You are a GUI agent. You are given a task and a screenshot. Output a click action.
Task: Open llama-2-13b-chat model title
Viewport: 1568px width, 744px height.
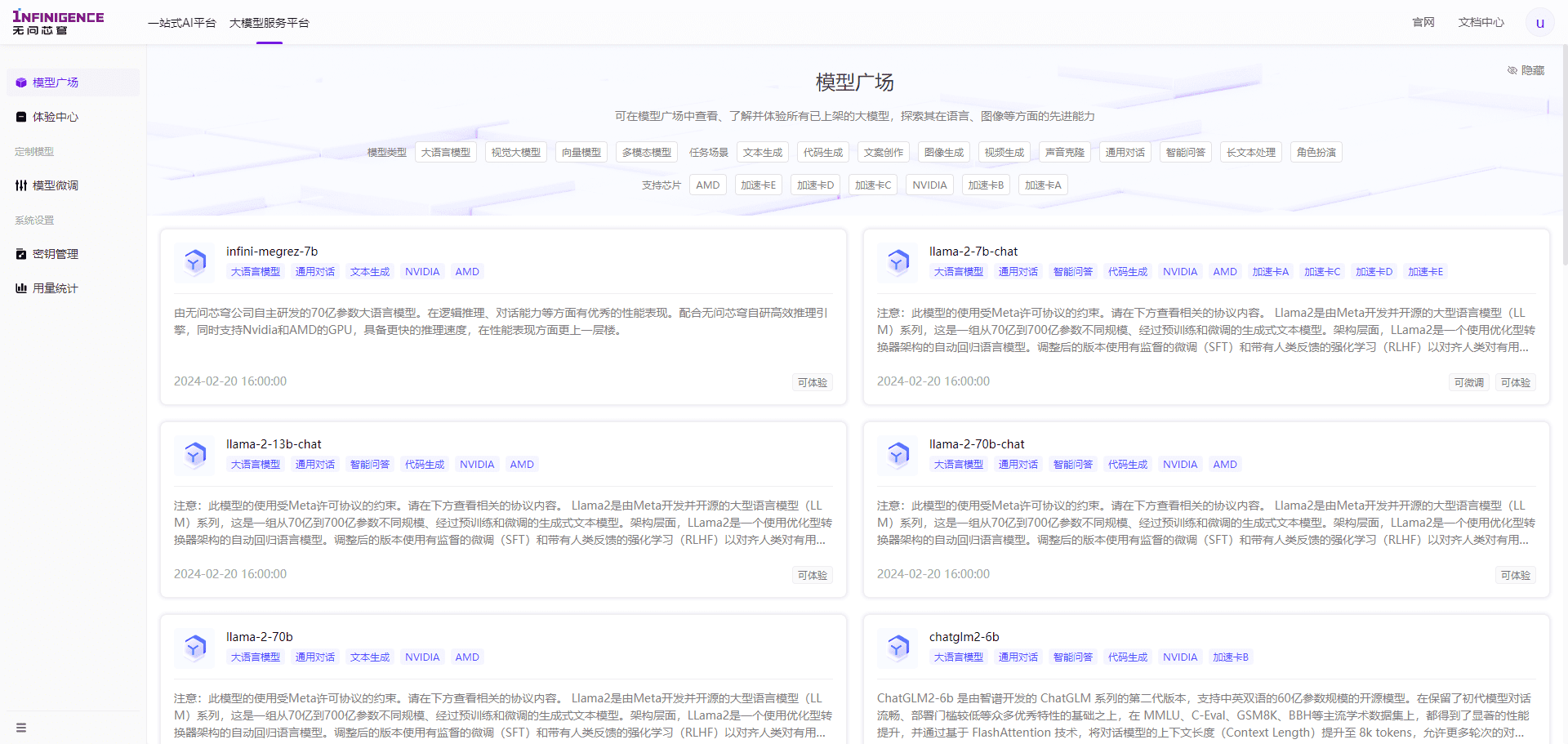pos(274,444)
